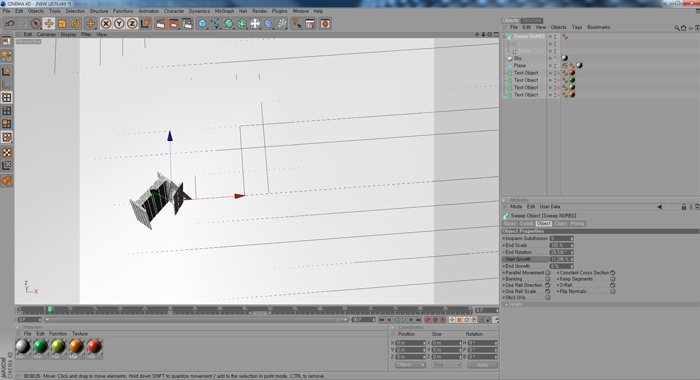
Task: Activate the Rotate tool
Action: pyautogui.click(x=75, y=24)
